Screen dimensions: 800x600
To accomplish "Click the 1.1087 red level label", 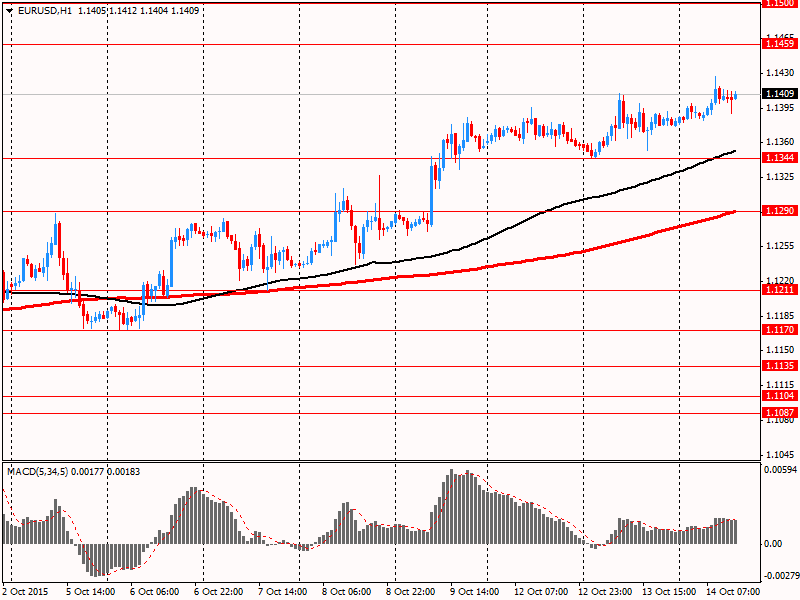I will pos(780,413).
